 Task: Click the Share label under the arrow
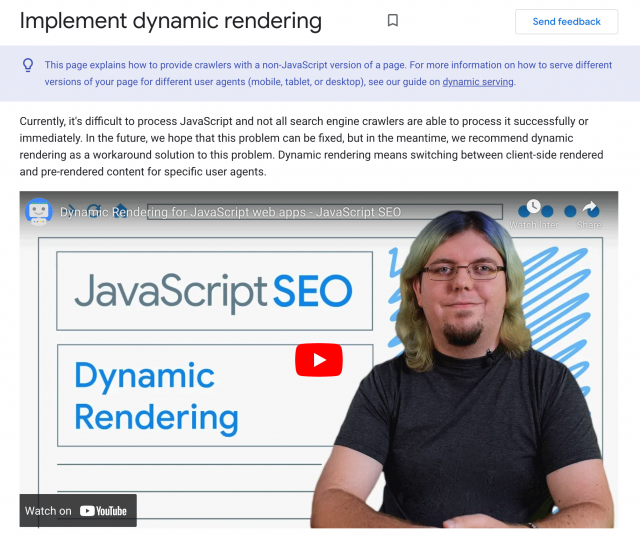[x=589, y=226]
